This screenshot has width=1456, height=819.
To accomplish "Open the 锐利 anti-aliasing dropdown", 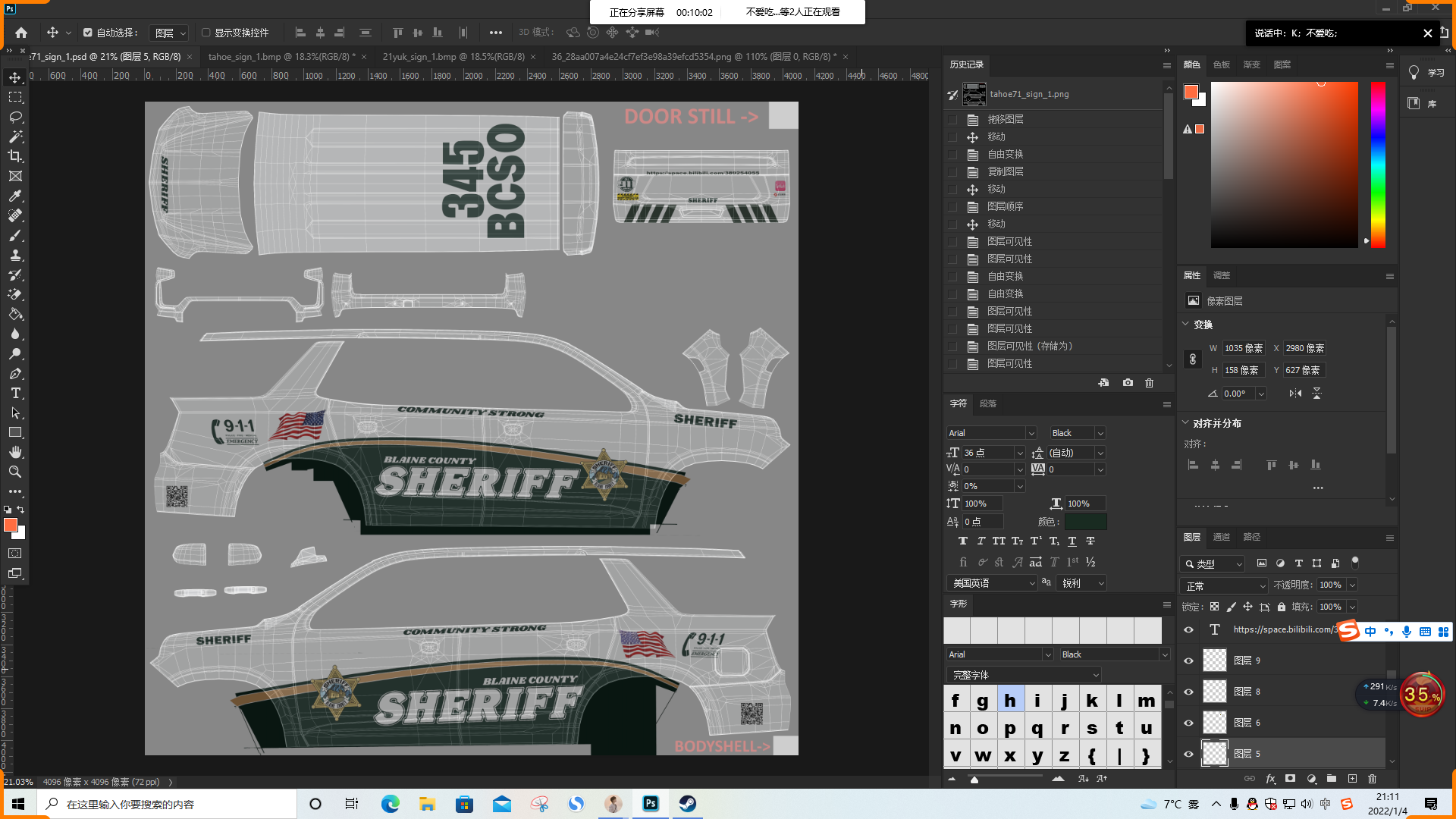I will pos(1083,583).
